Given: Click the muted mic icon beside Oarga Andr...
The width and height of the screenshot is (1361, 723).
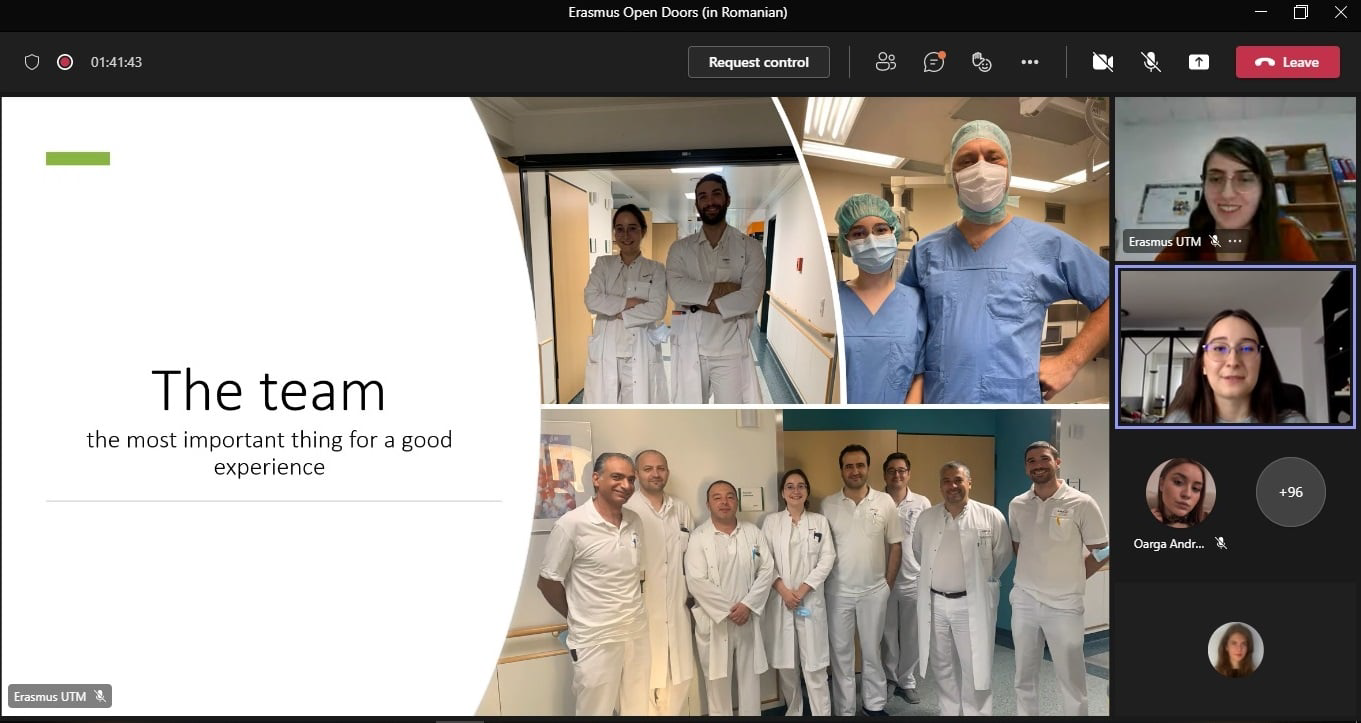Looking at the screenshot, I should tap(1221, 543).
